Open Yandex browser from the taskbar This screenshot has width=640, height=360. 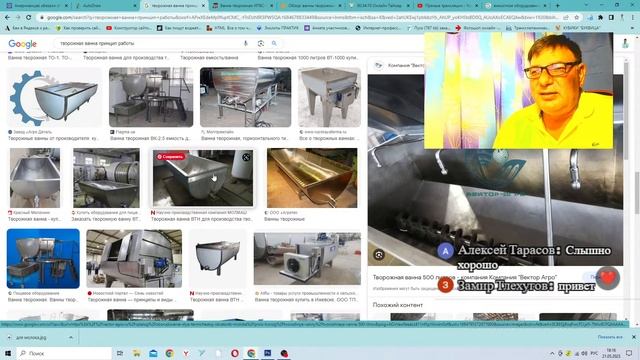coord(186,353)
